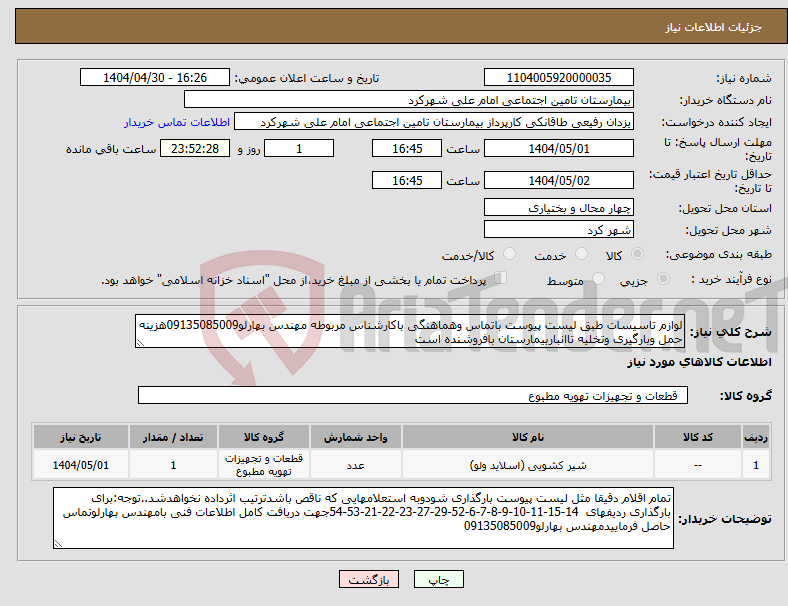Click the تعداد / مقدار column header
Screen dimensions: 788x606
click(x=173, y=437)
